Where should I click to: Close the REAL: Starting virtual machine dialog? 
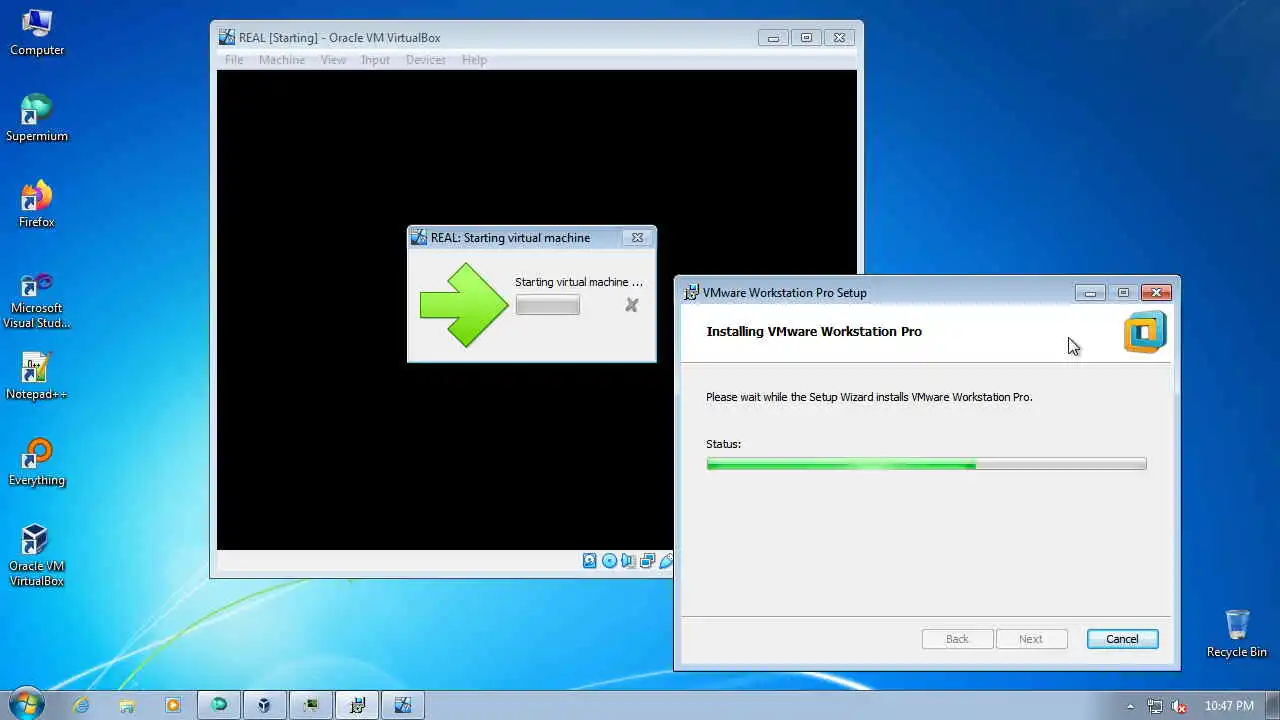(637, 238)
